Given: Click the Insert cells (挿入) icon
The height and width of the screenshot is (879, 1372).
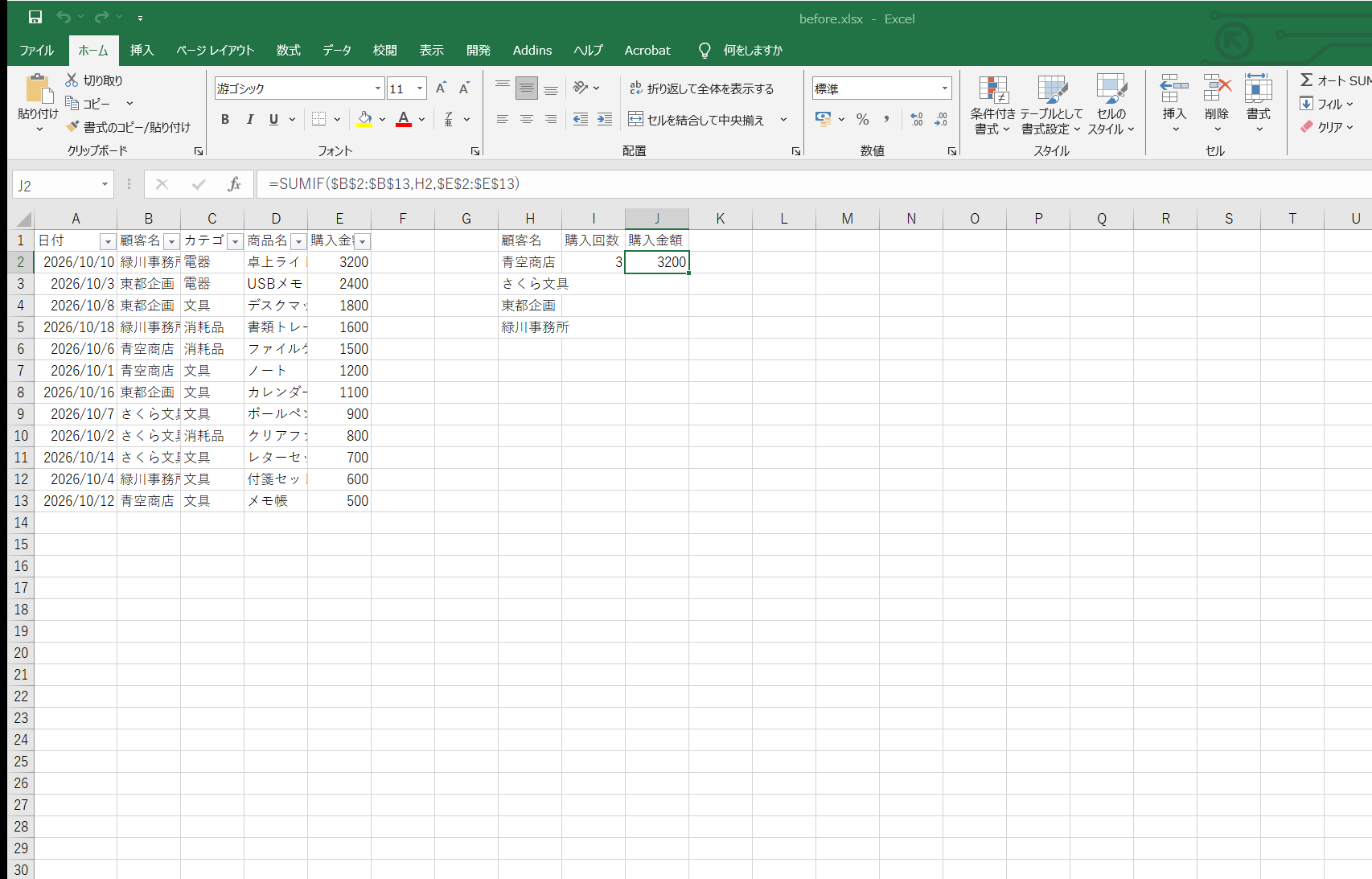Looking at the screenshot, I should click(1174, 88).
